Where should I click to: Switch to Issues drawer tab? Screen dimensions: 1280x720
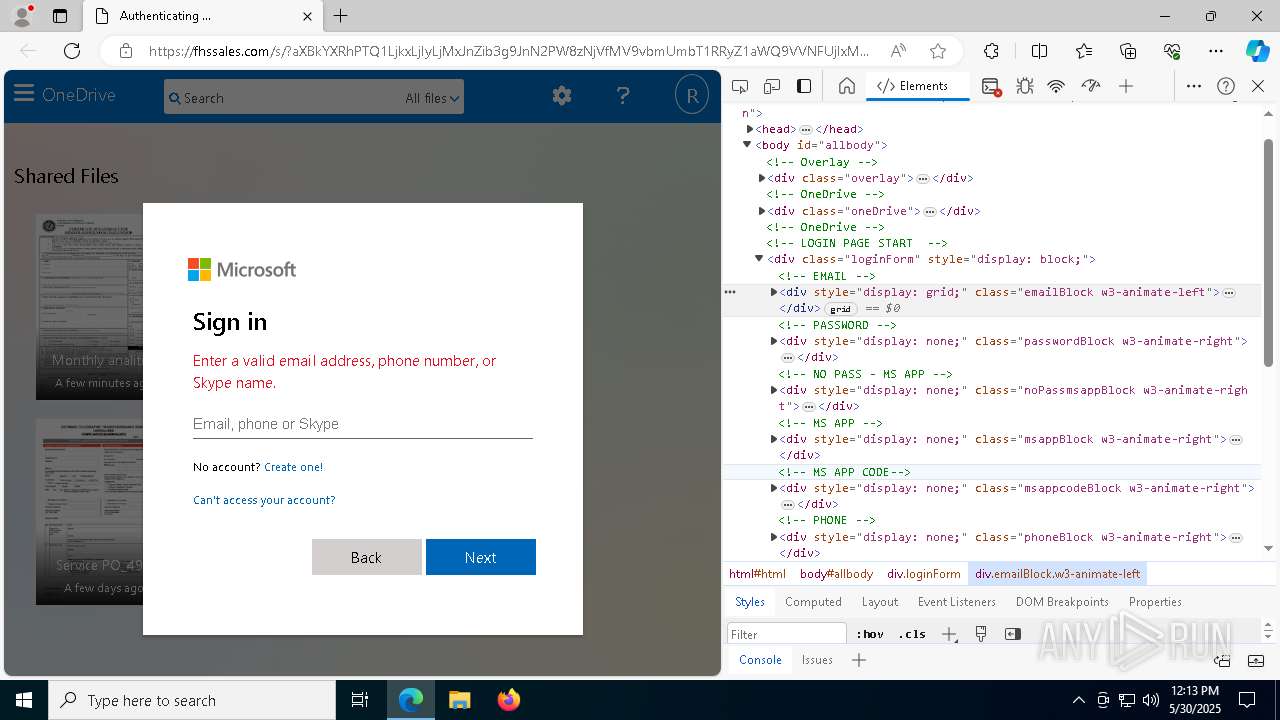tap(817, 660)
